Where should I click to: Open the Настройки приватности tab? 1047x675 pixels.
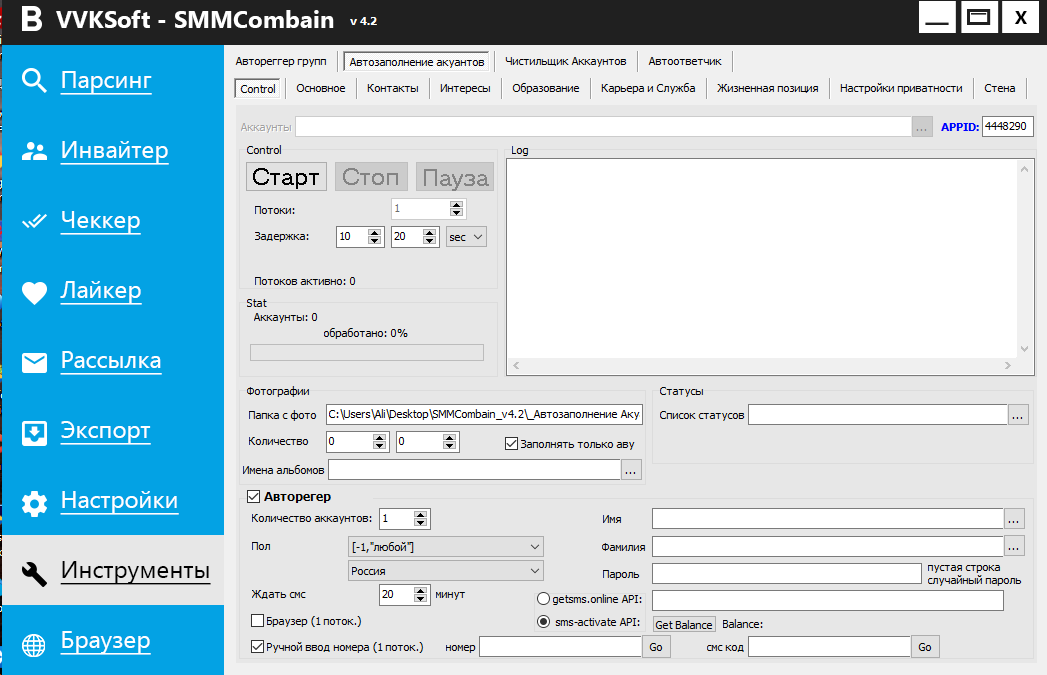[900, 88]
